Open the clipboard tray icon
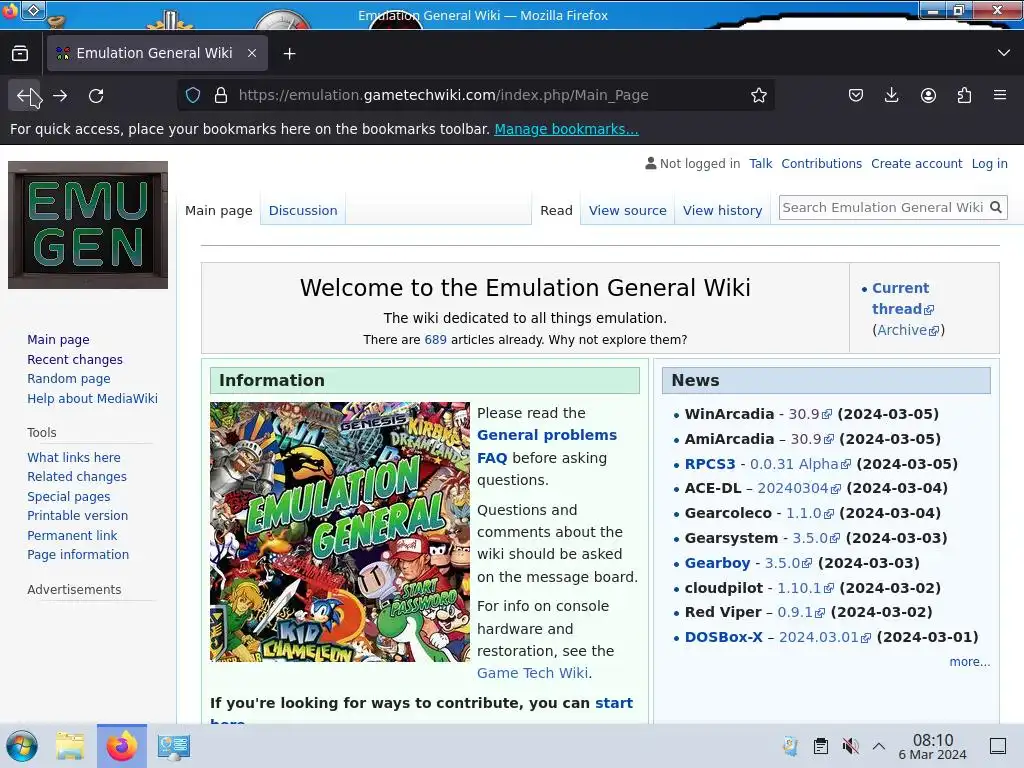This screenshot has width=1024, height=768. 821,746
